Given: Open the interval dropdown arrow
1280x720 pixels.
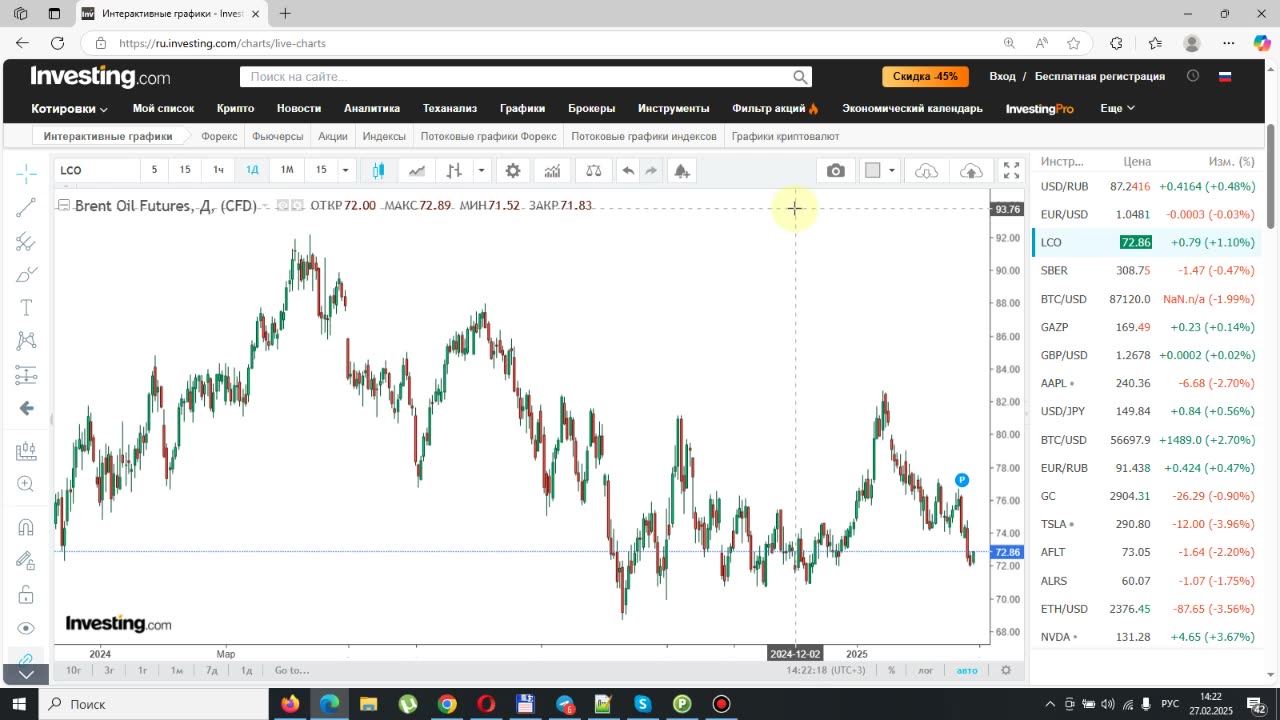Looking at the screenshot, I should pyautogui.click(x=345, y=170).
